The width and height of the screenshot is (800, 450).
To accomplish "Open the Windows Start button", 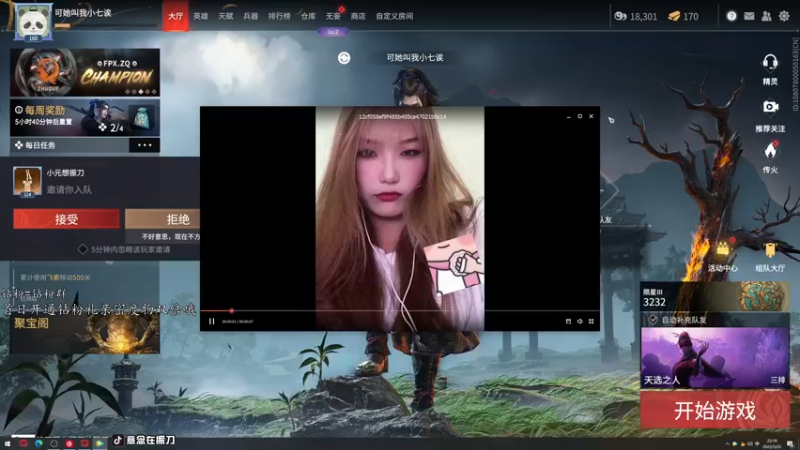I will coord(7,444).
